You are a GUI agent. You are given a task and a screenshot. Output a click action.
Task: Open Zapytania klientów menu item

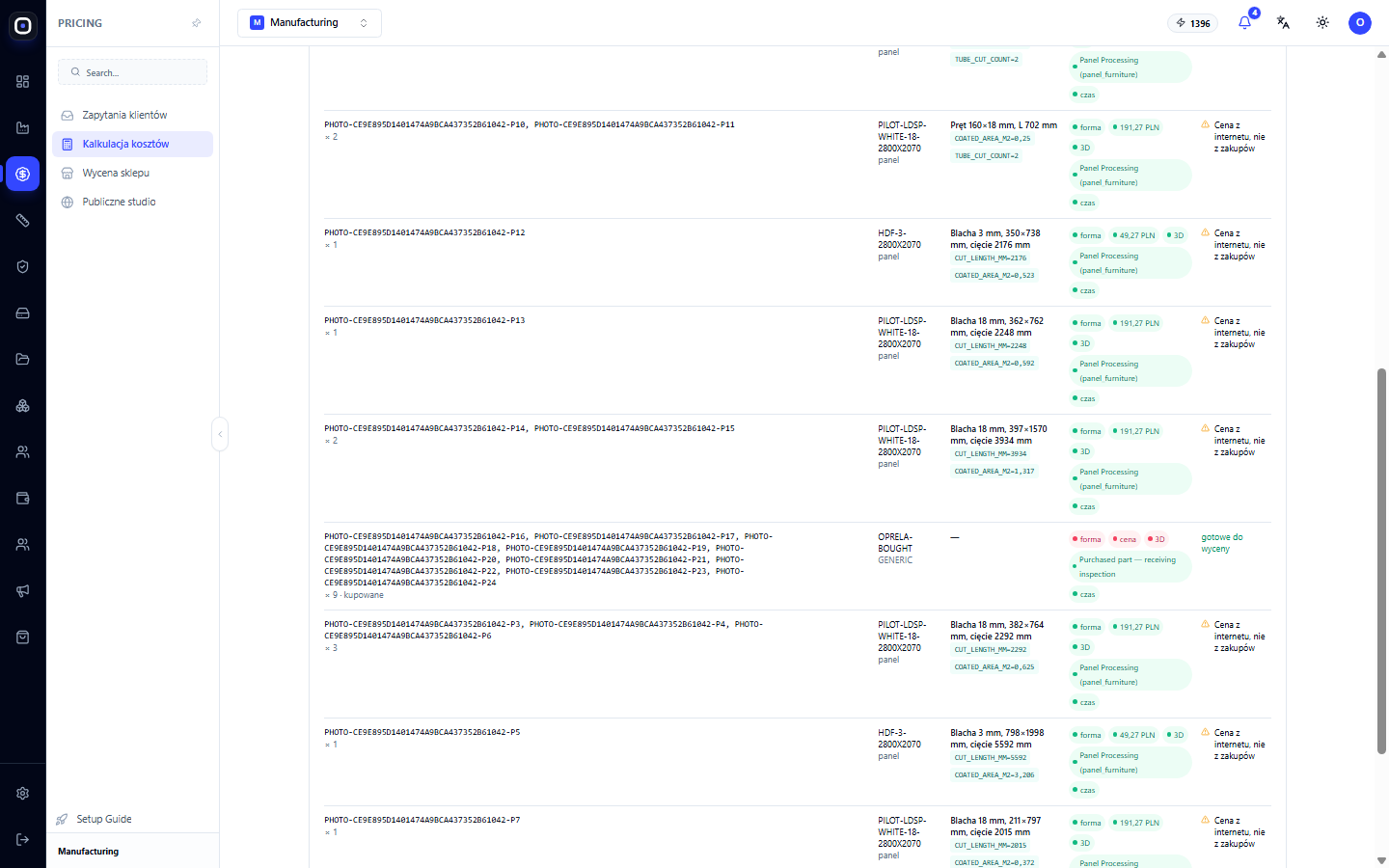pos(132,116)
